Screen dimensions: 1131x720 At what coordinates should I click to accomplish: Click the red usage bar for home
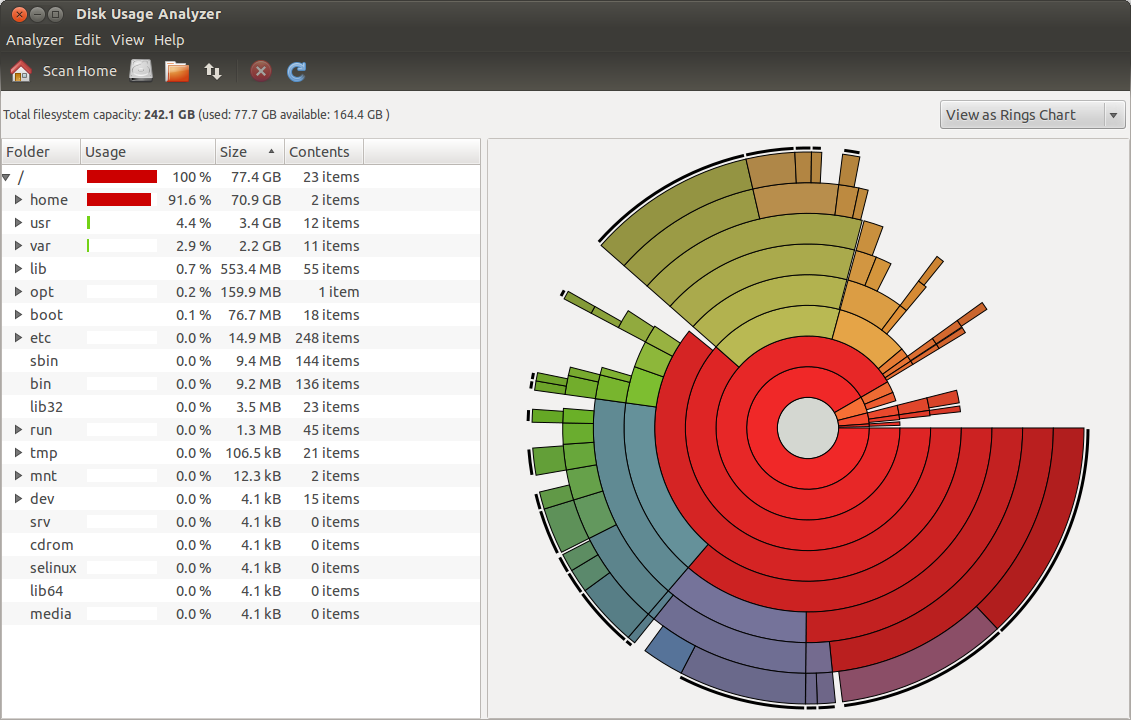120,200
